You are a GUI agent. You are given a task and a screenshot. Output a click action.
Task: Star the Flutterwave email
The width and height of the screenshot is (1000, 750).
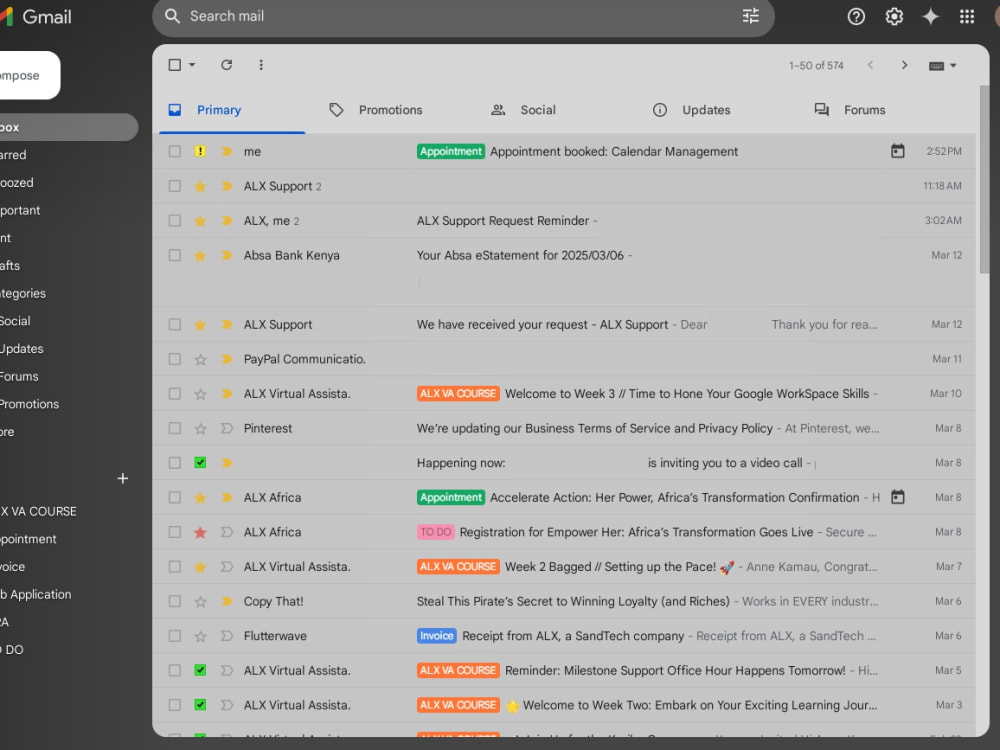pos(200,636)
